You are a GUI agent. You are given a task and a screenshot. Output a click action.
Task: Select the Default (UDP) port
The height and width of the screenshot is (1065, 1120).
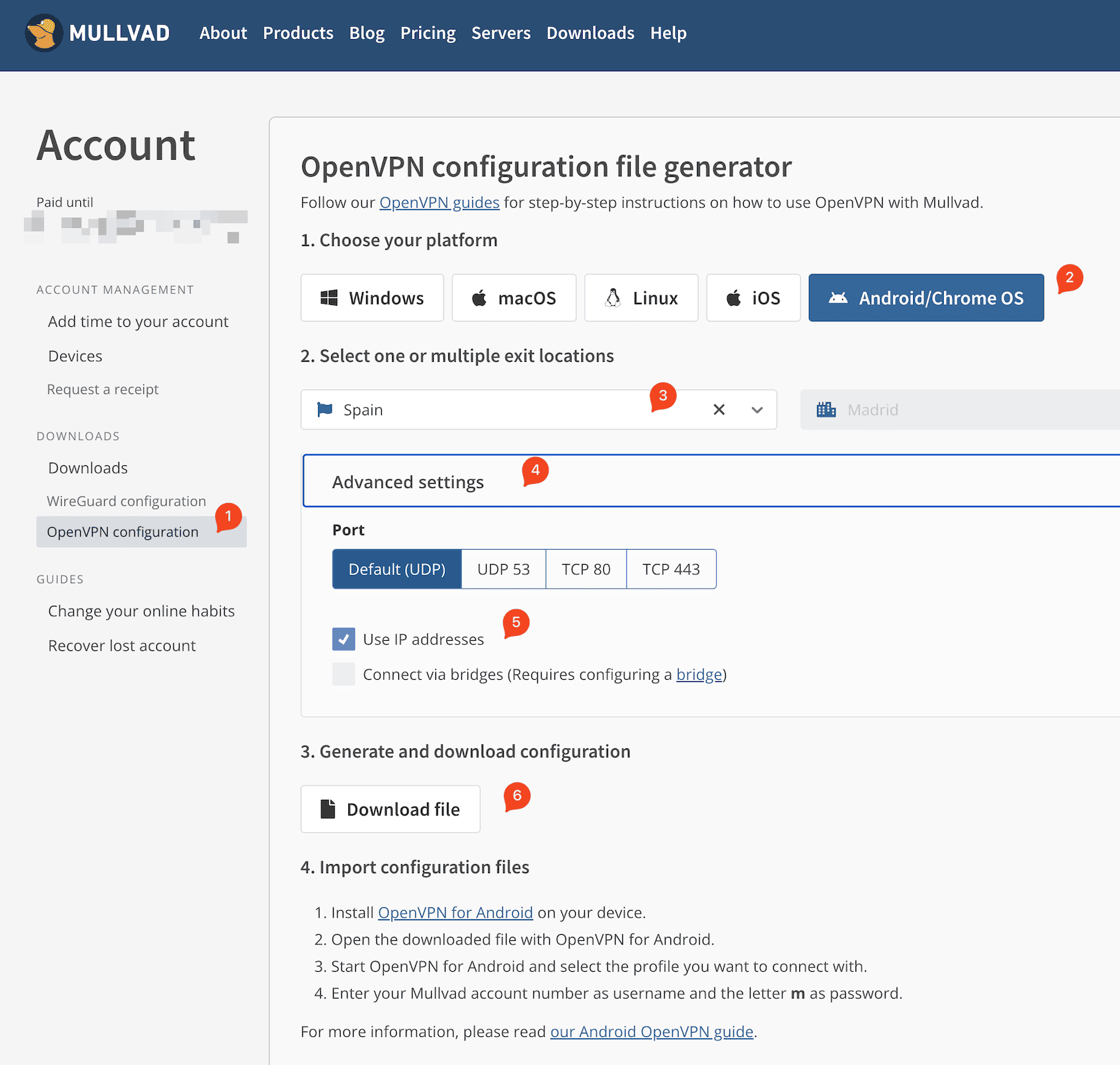397,569
